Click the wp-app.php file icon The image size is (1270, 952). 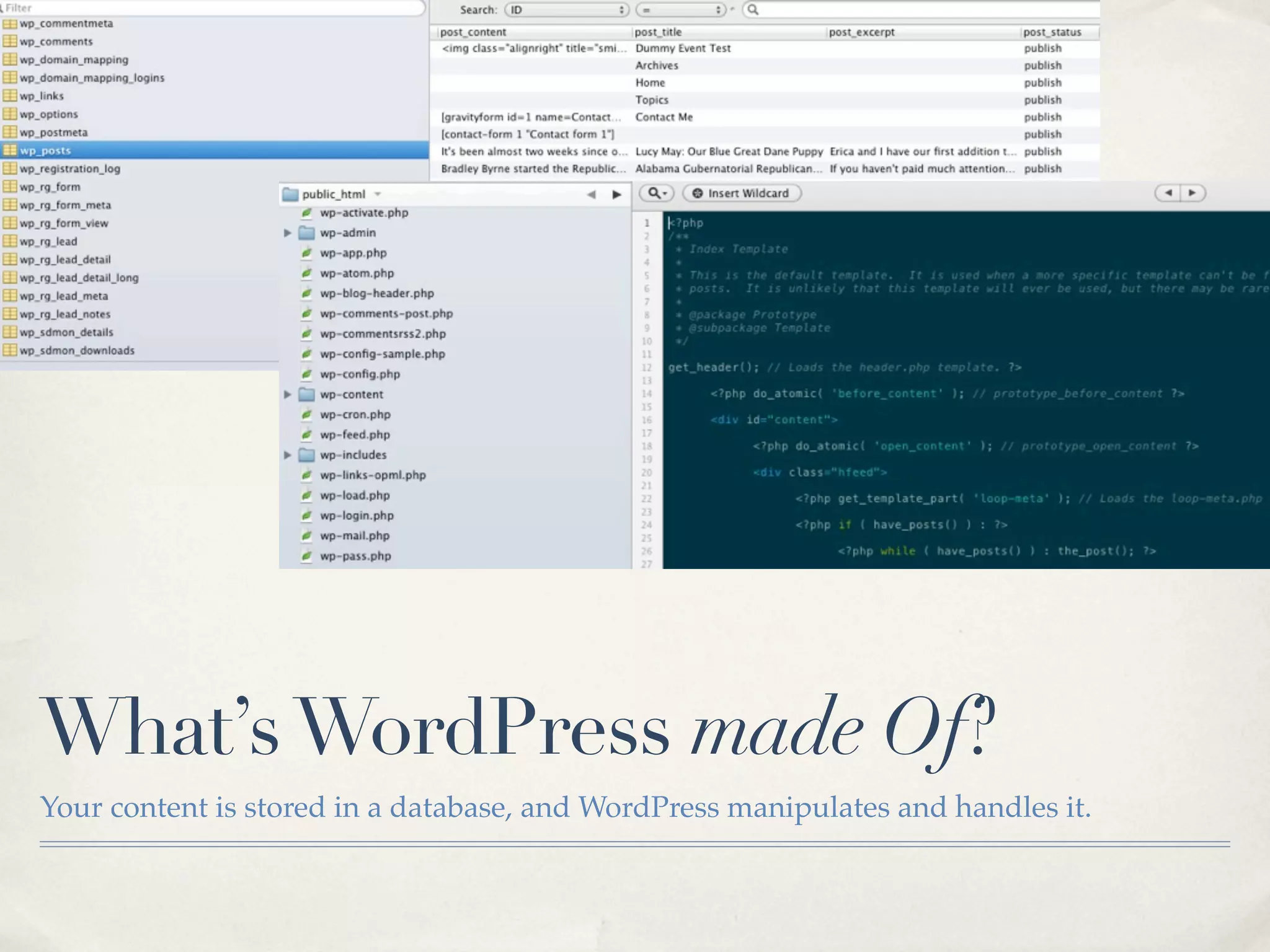tap(306, 253)
